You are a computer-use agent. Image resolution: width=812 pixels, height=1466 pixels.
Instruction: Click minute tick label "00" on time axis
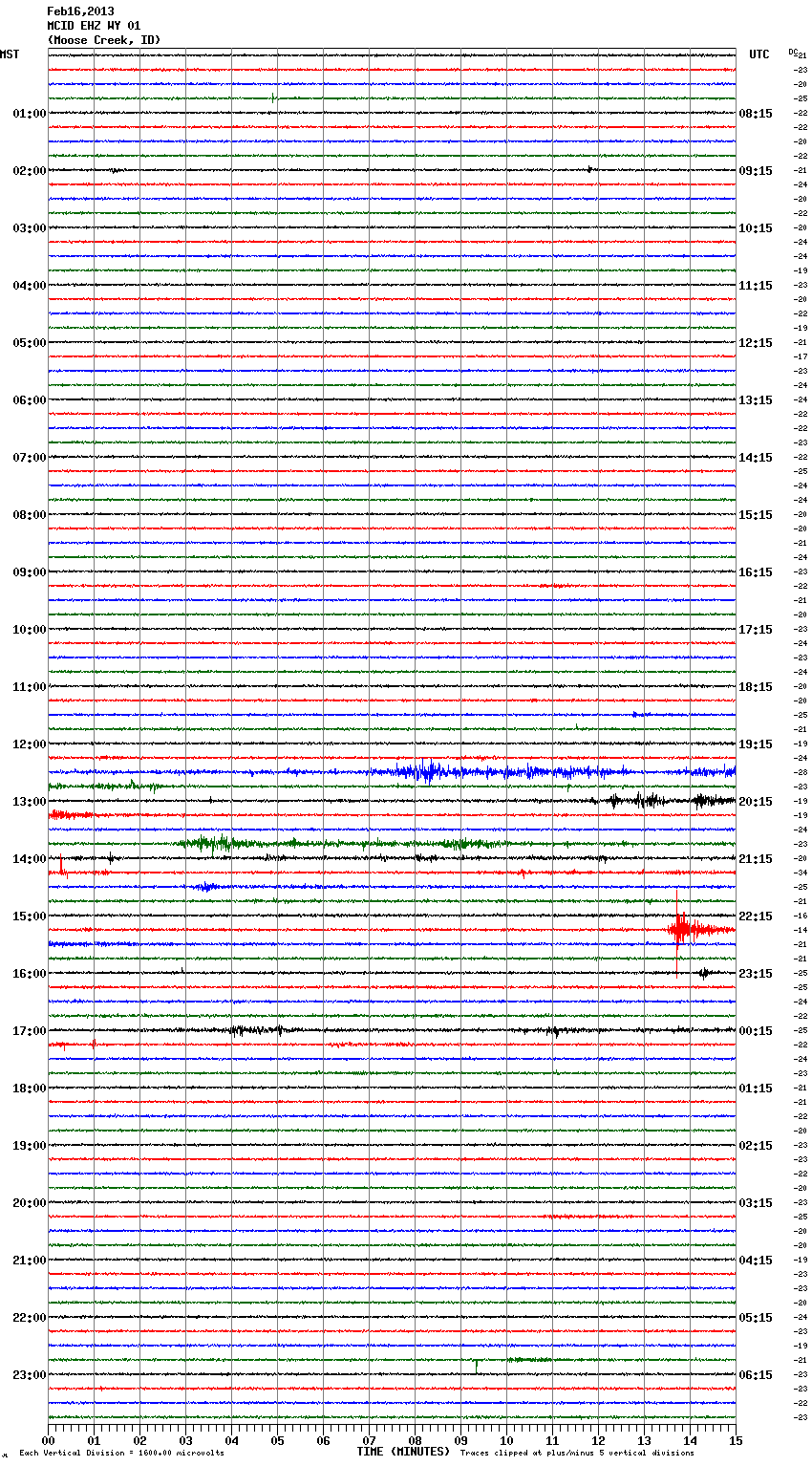click(48, 1440)
